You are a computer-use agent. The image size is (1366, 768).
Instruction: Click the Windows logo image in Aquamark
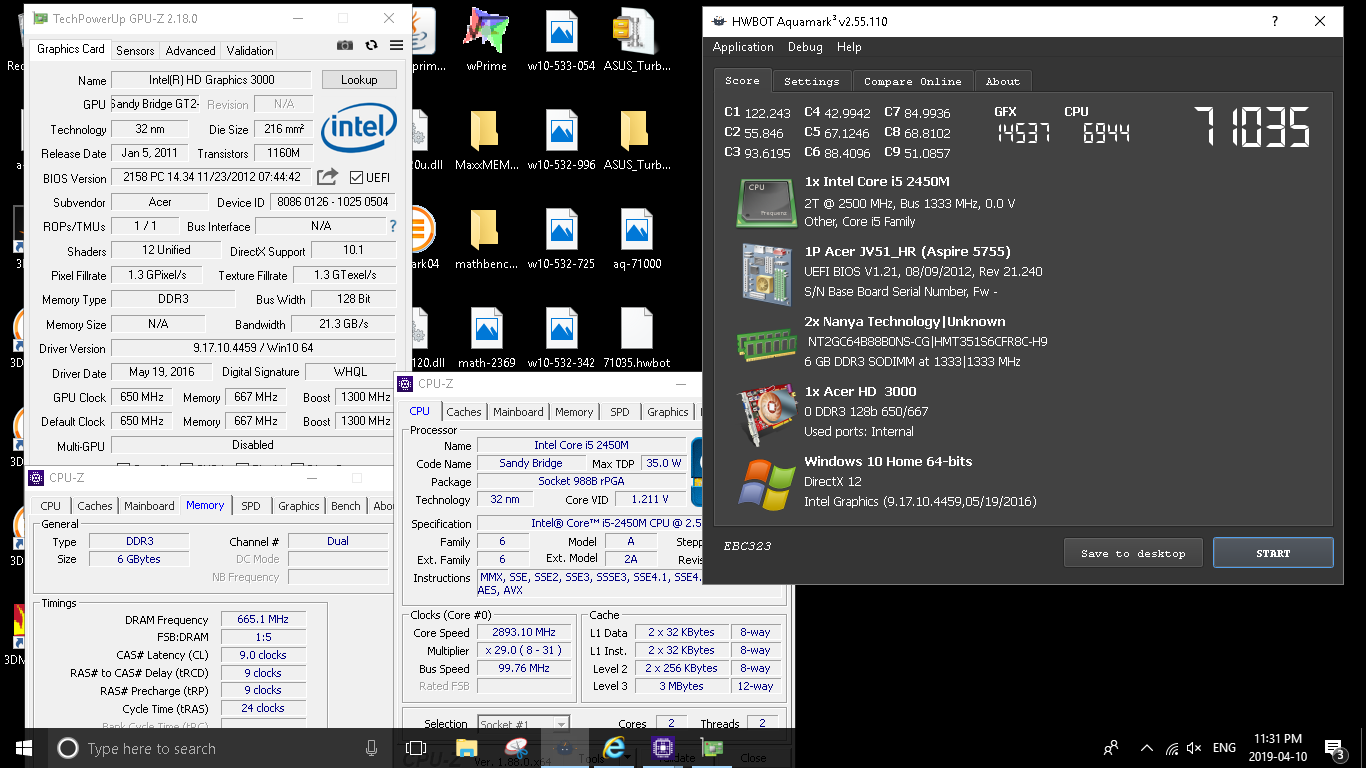click(767, 484)
